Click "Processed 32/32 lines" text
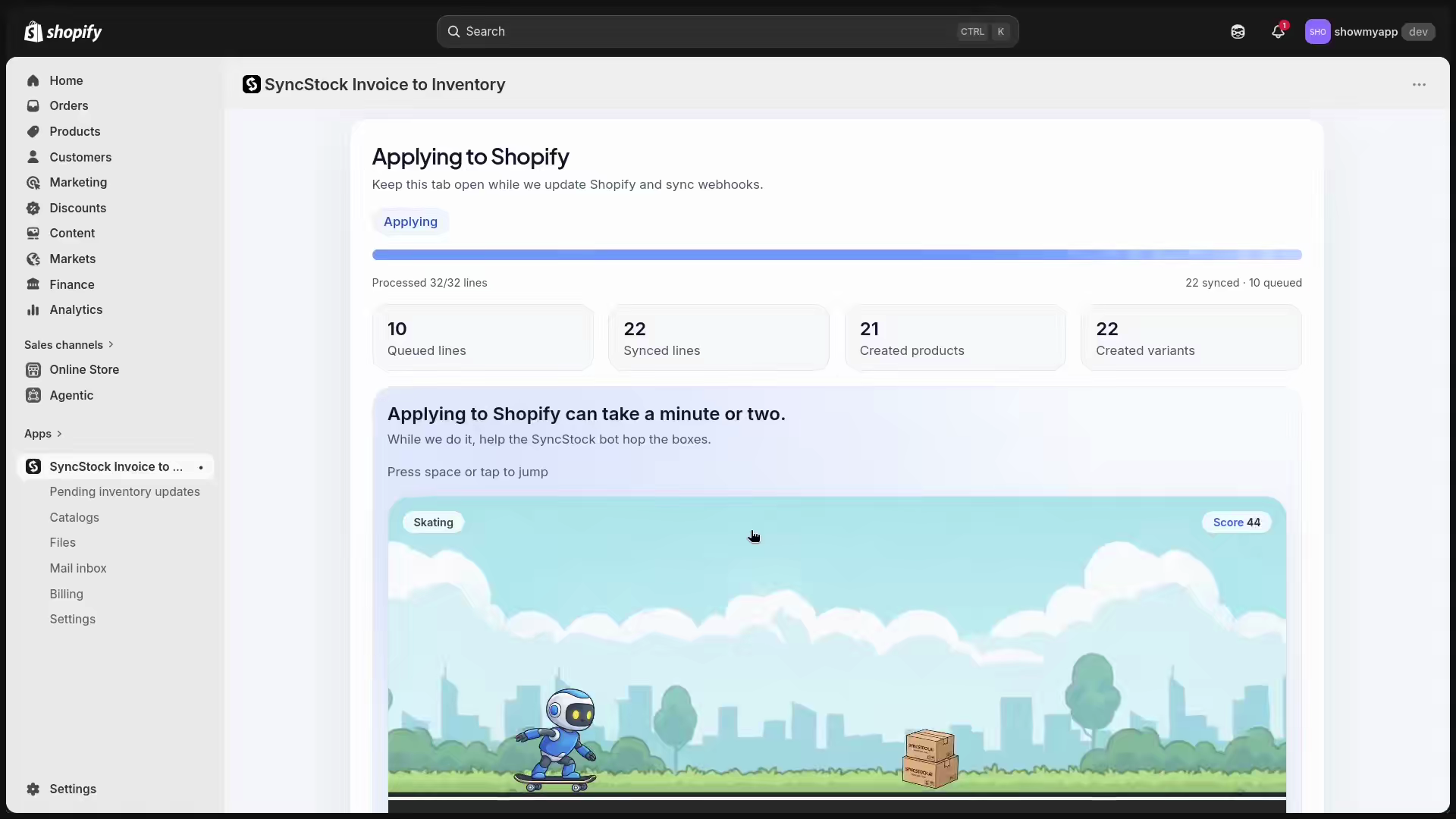1456x819 pixels. pyautogui.click(x=429, y=283)
